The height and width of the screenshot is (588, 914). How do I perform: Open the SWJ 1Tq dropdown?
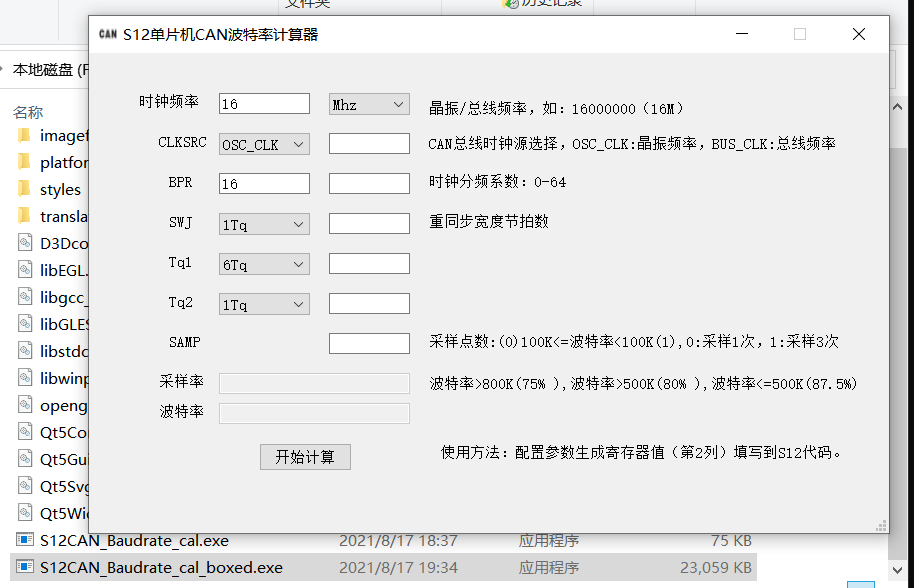pyautogui.click(x=264, y=224)
